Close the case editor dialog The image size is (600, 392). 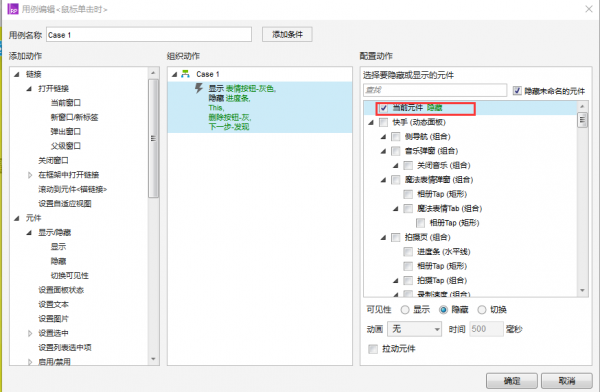[589, 9]
